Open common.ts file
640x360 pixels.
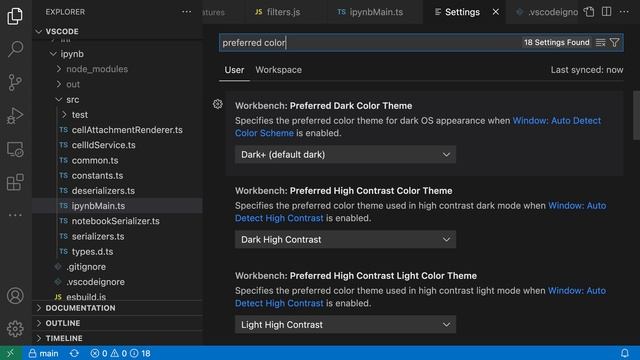point(118,160)
